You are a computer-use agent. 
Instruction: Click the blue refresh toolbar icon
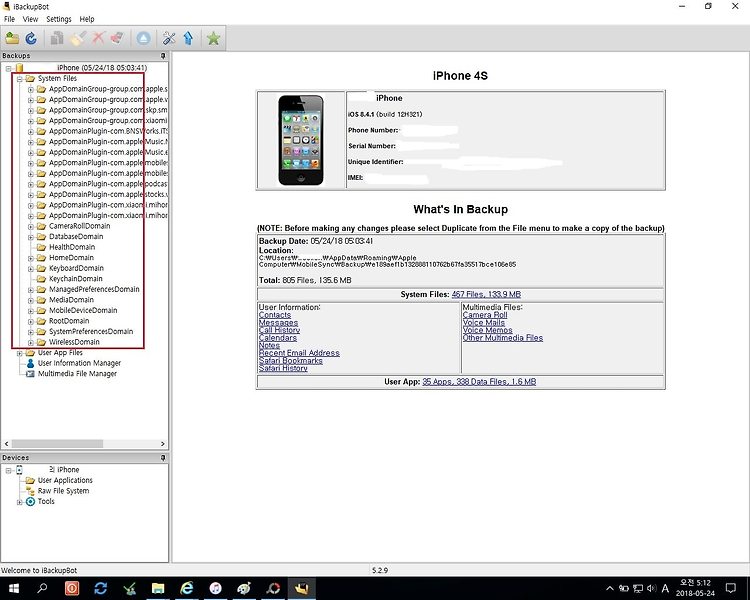(31, 38)
